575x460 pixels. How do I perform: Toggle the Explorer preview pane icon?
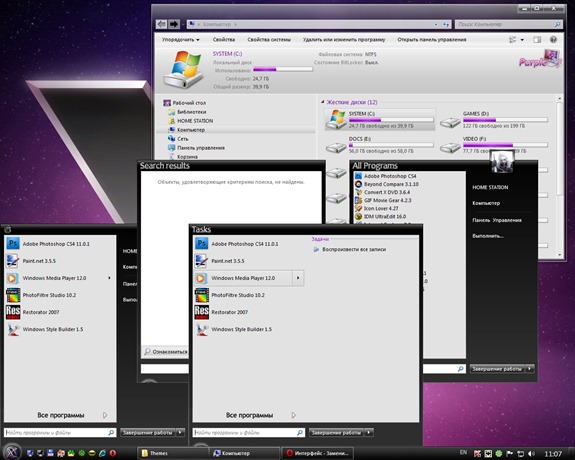(537, 39)
